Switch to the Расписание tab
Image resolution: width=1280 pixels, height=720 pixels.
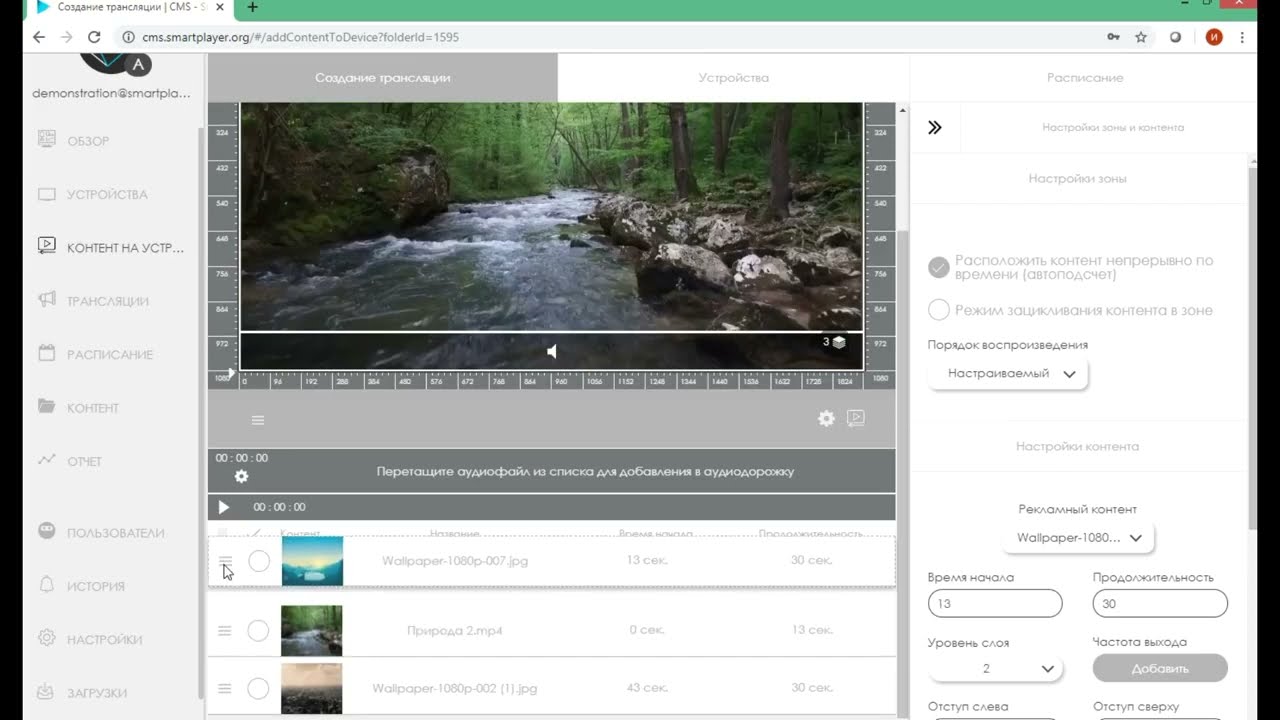(1085, 77)
